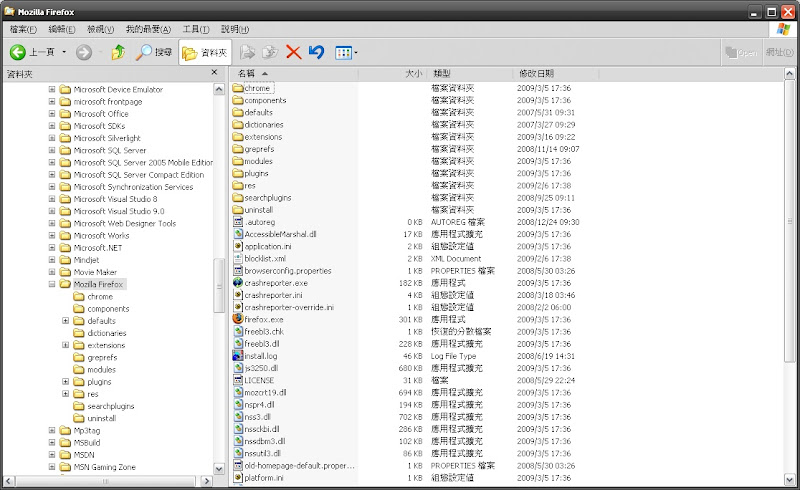
Task: Close the Folders side pane
Action: pos(214,73)
